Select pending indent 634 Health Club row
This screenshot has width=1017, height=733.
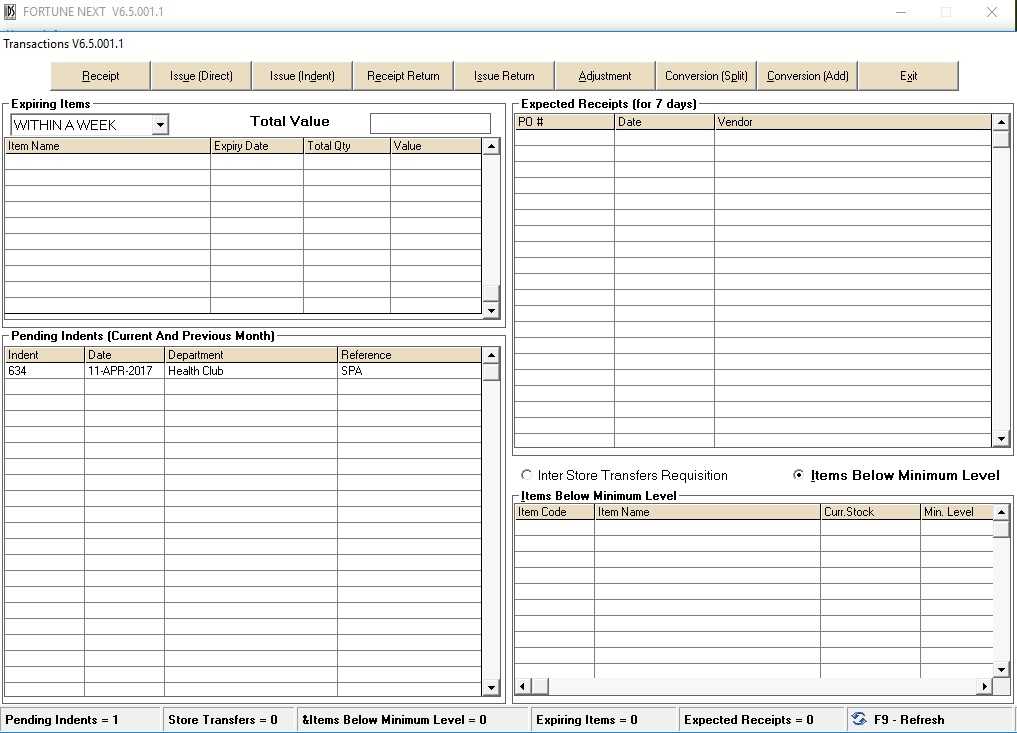[200, 371]
